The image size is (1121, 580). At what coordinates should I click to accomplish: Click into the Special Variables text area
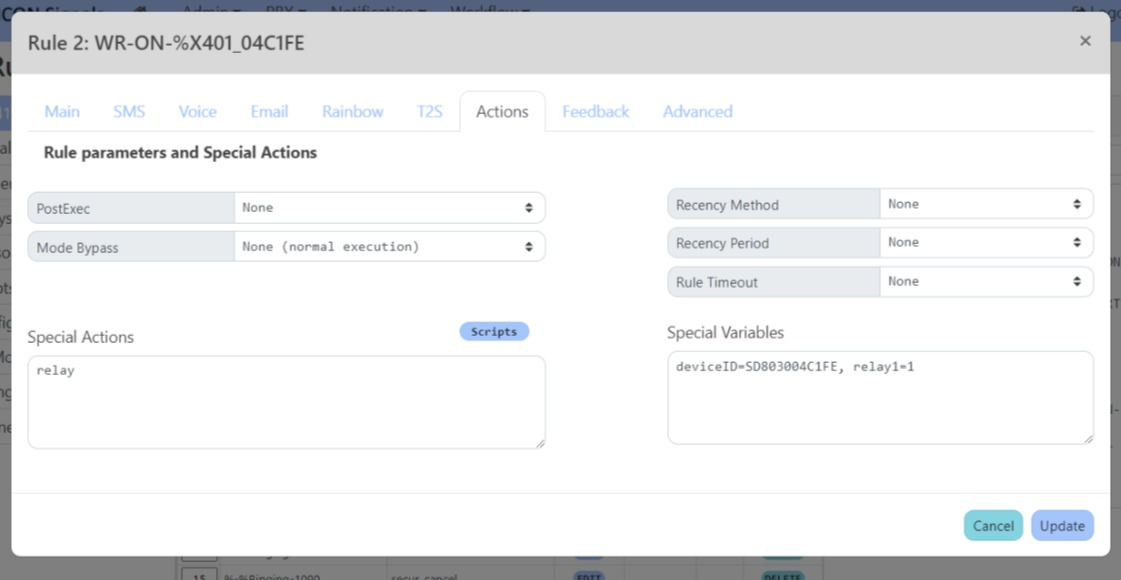[880, 397]
